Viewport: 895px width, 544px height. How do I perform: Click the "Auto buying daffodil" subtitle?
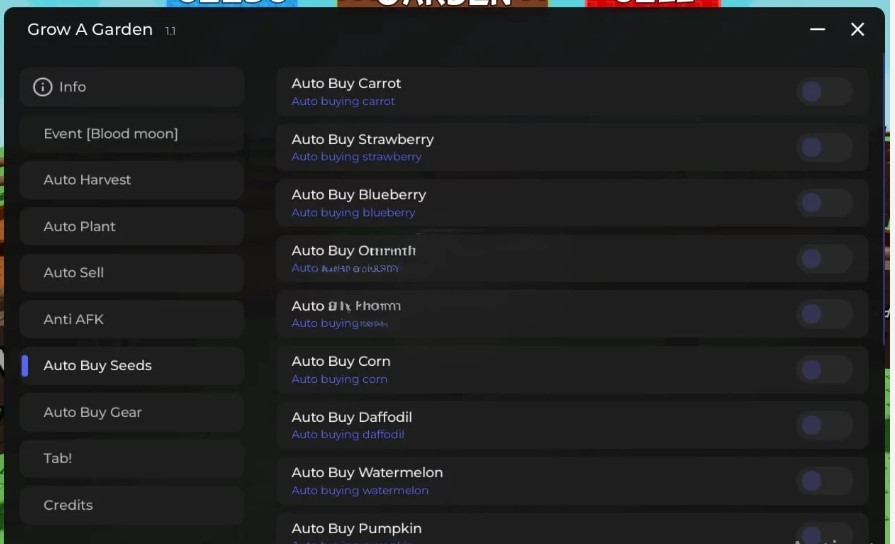click(348, 434)
